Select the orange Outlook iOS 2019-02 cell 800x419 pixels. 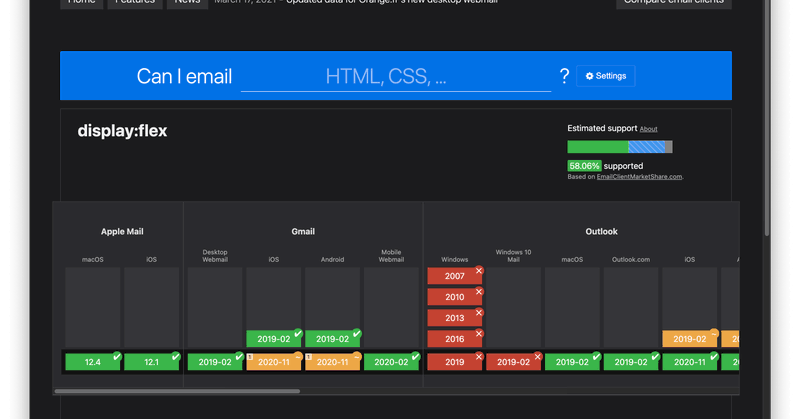(x=689, y=339)
